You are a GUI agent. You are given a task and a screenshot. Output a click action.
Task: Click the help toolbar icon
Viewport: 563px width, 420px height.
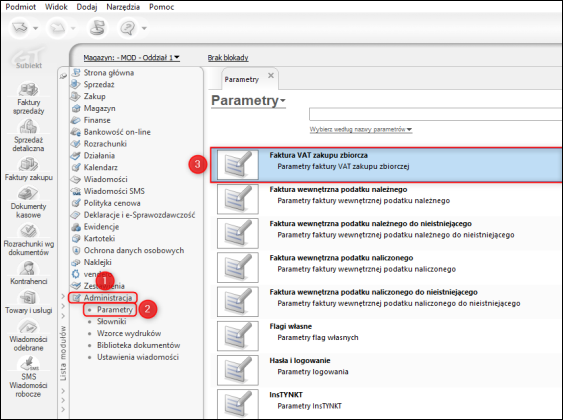click(128, 28)
